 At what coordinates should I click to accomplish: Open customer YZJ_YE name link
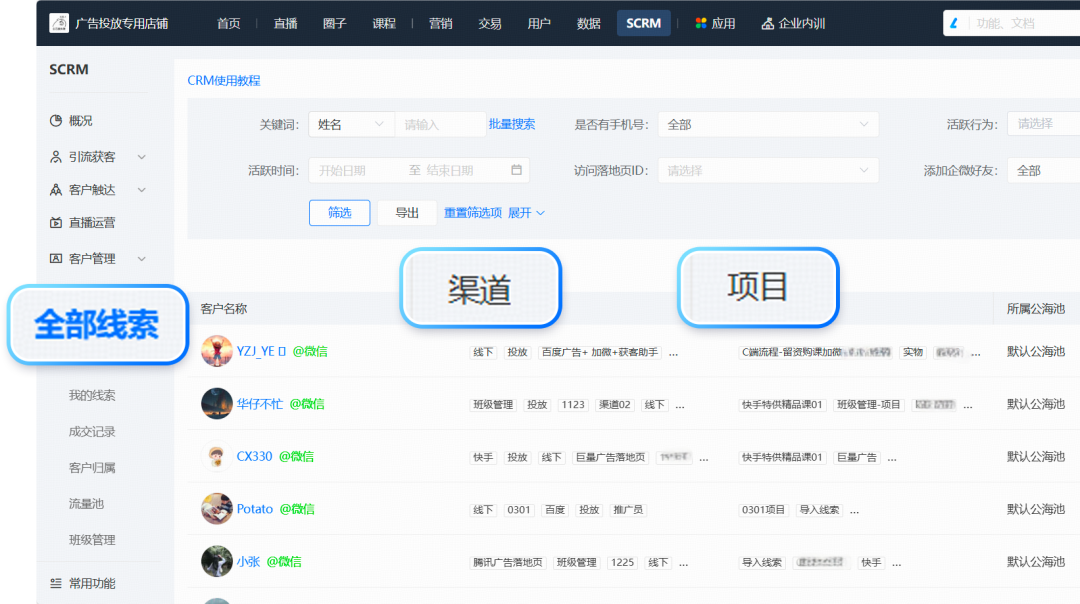(x=261, y=351)
